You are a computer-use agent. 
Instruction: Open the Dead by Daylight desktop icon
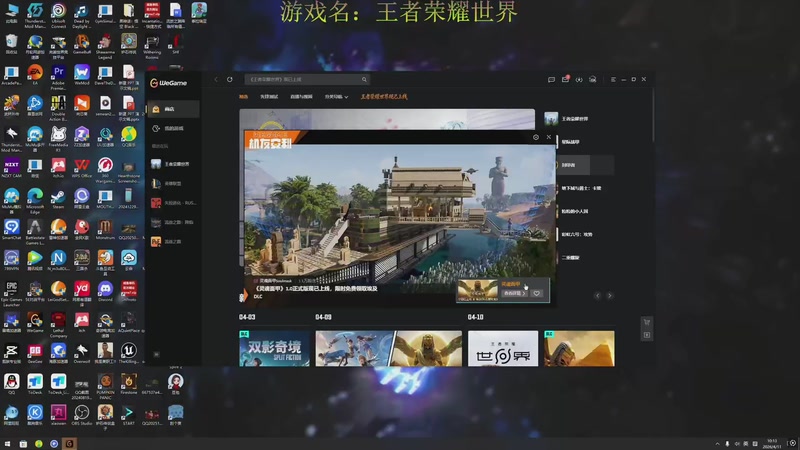tap(82, 15)
